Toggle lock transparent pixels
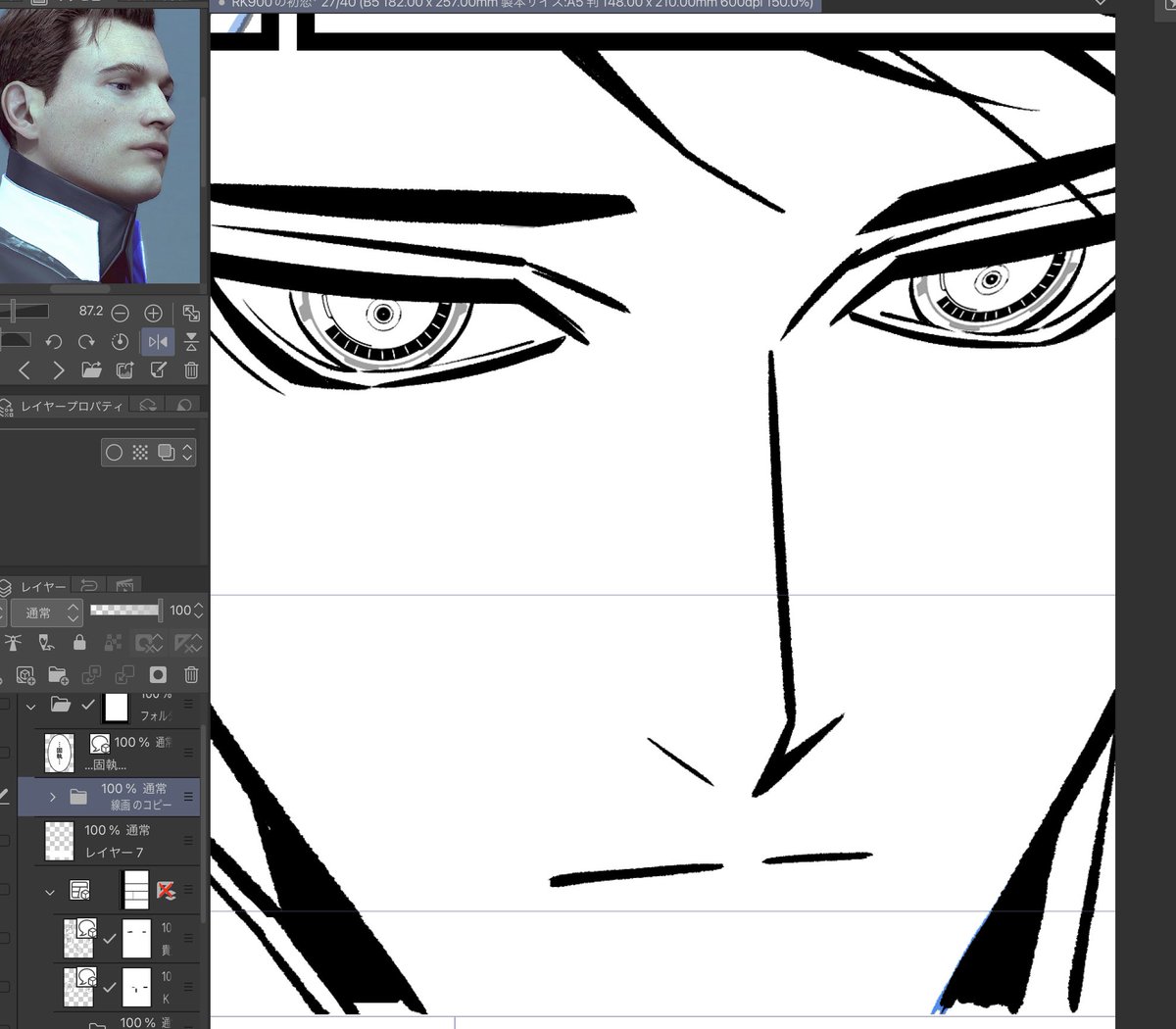This screenshot has width=1176, height=1029. click(x=113, y=643)
